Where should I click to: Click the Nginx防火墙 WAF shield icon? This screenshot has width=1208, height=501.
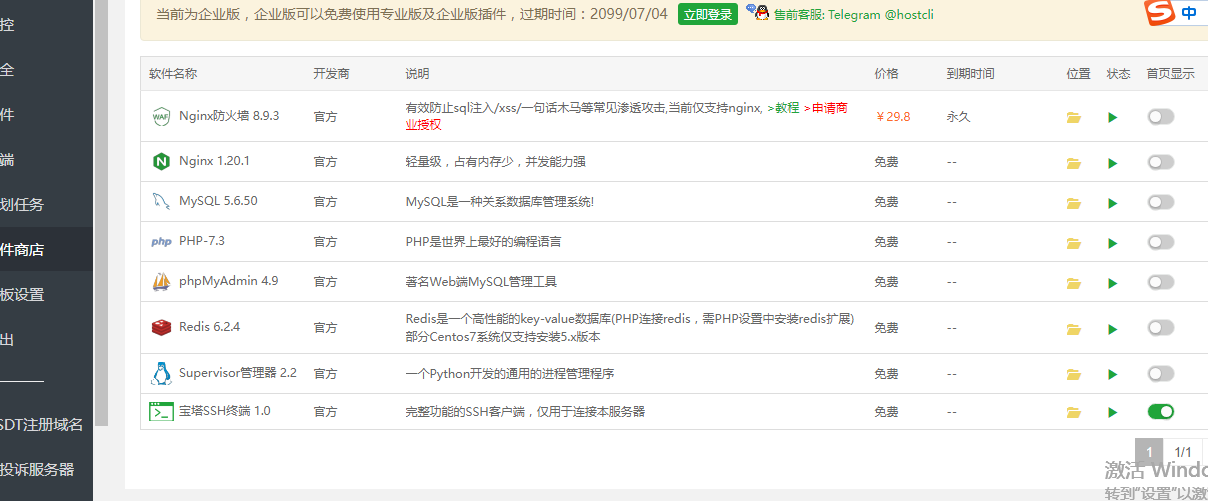(161, 116)
